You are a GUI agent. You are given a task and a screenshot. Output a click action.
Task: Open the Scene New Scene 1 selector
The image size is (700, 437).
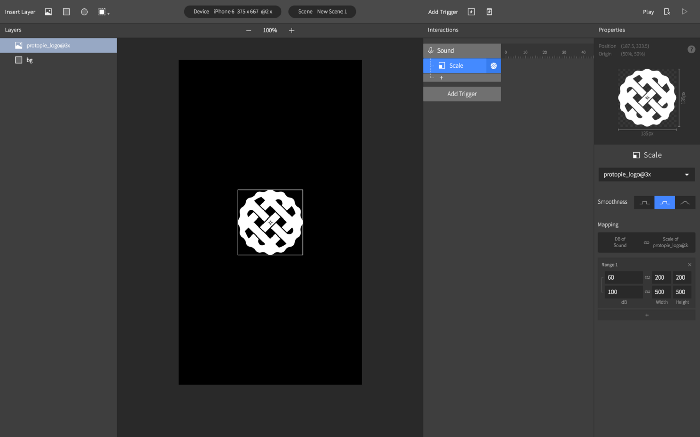click(x=322, y=12)
